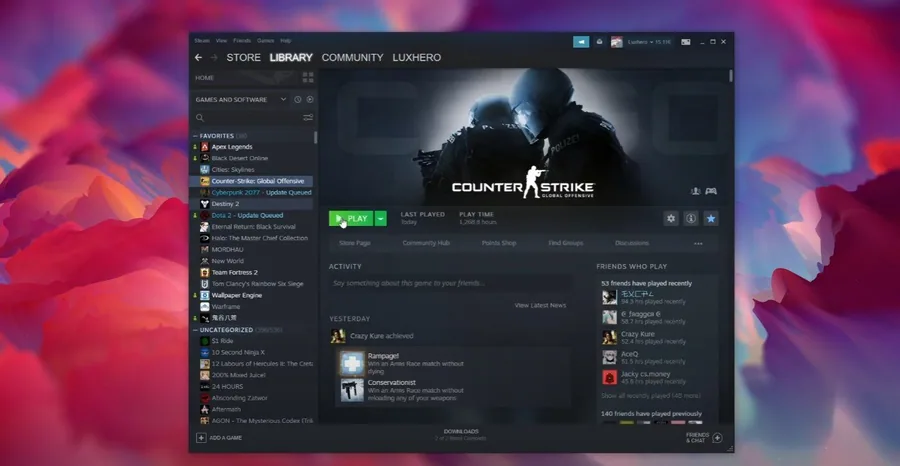Open play options dropdown arrow
900x466 pixels.
381,219
